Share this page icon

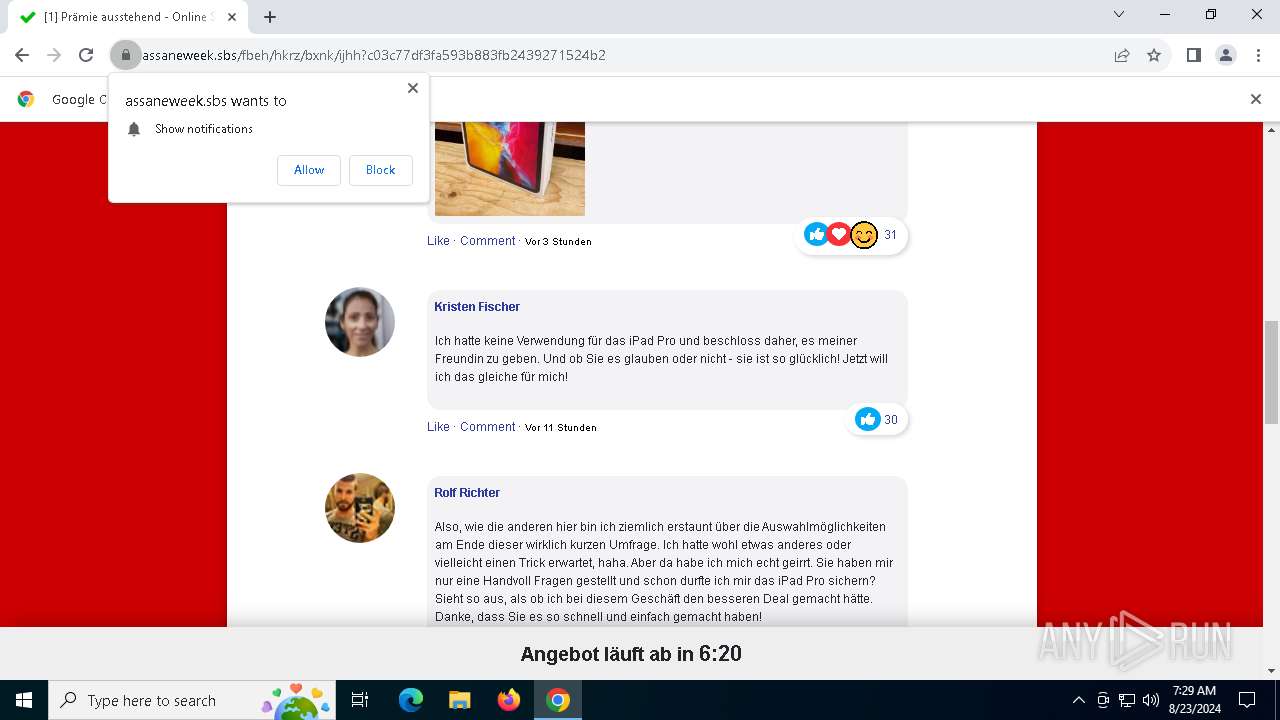tap(1122, 55)
